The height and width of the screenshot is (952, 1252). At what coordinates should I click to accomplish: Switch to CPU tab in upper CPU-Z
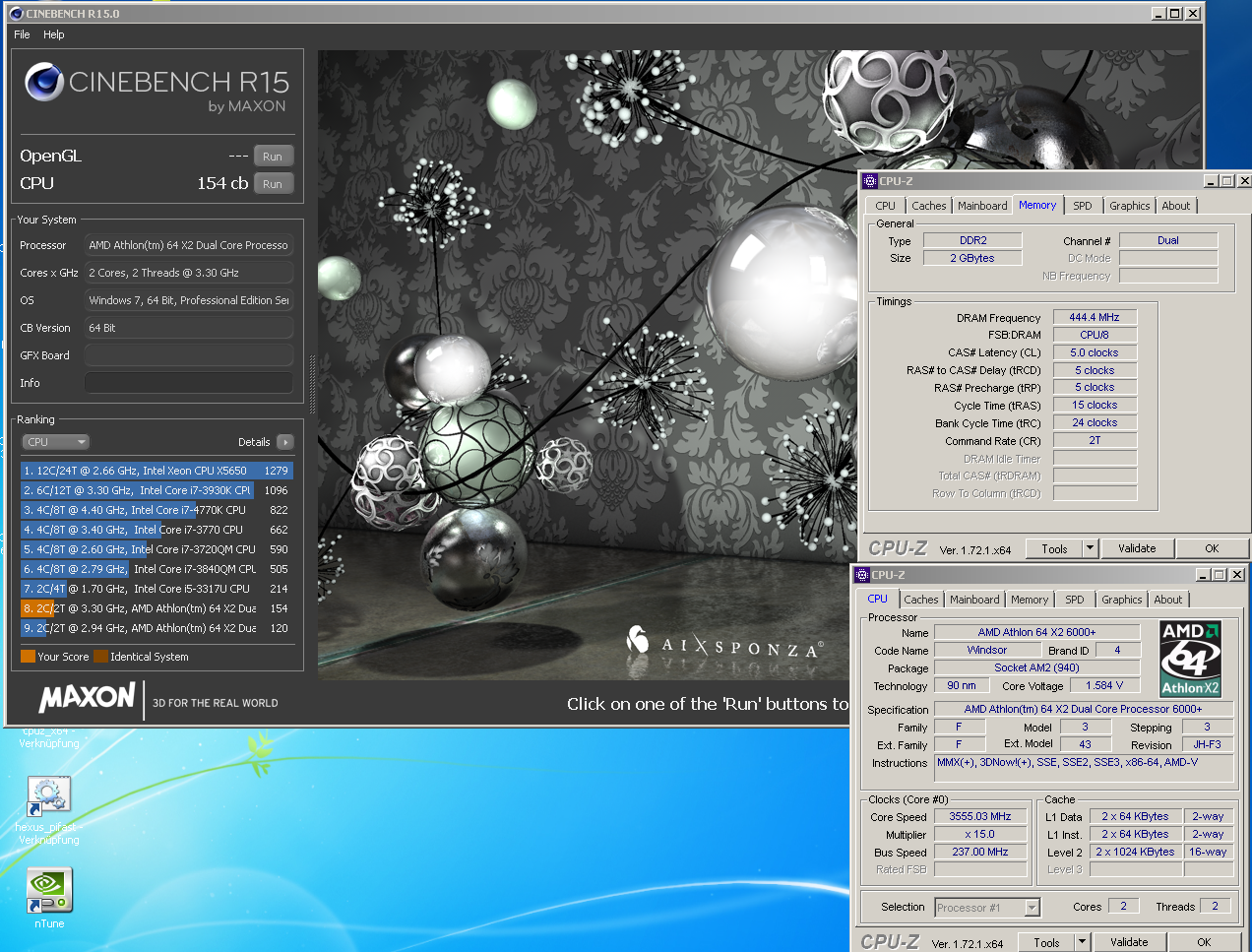click(x=885, y=206)
